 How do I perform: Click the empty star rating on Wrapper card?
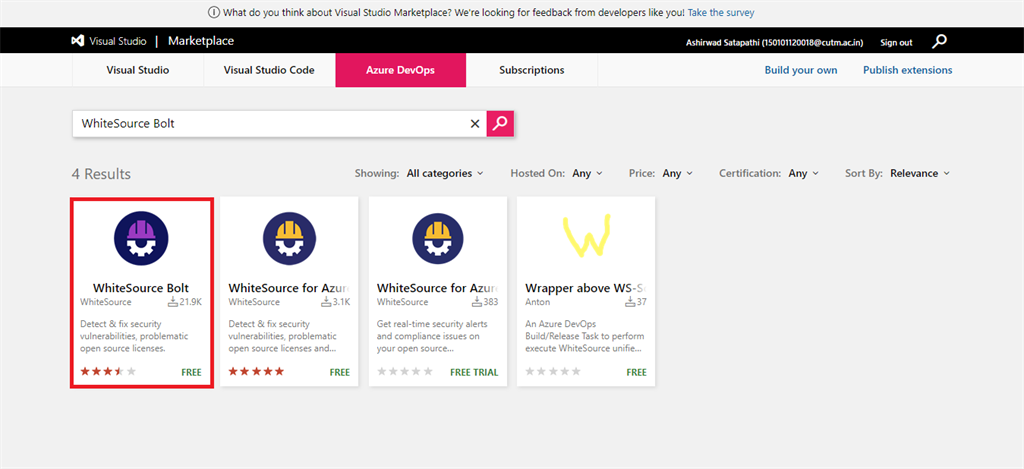(553, 372)
